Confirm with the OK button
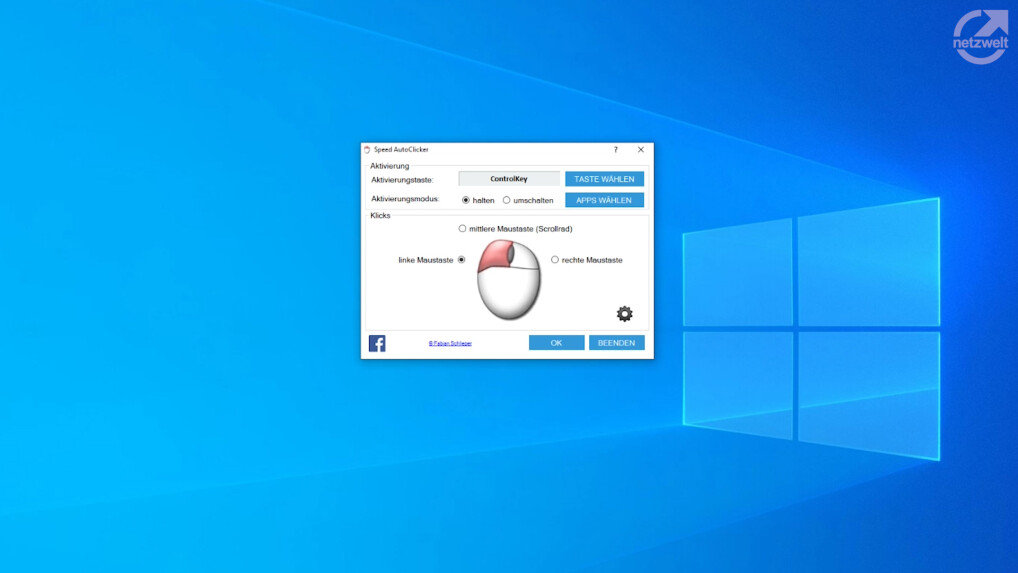1018x573 pixels. pos(556,343)
